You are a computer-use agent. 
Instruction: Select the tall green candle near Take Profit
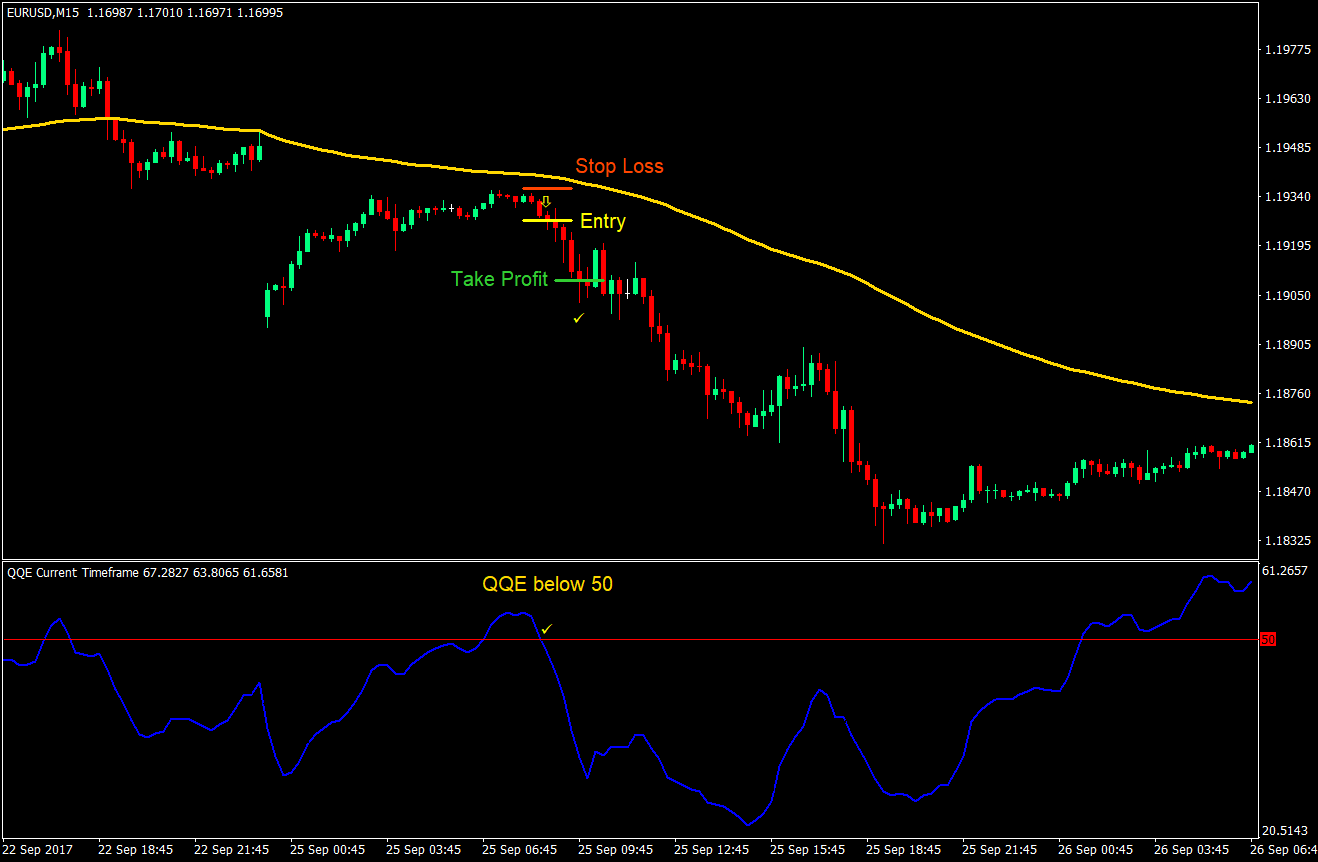[x=595, y=267]
